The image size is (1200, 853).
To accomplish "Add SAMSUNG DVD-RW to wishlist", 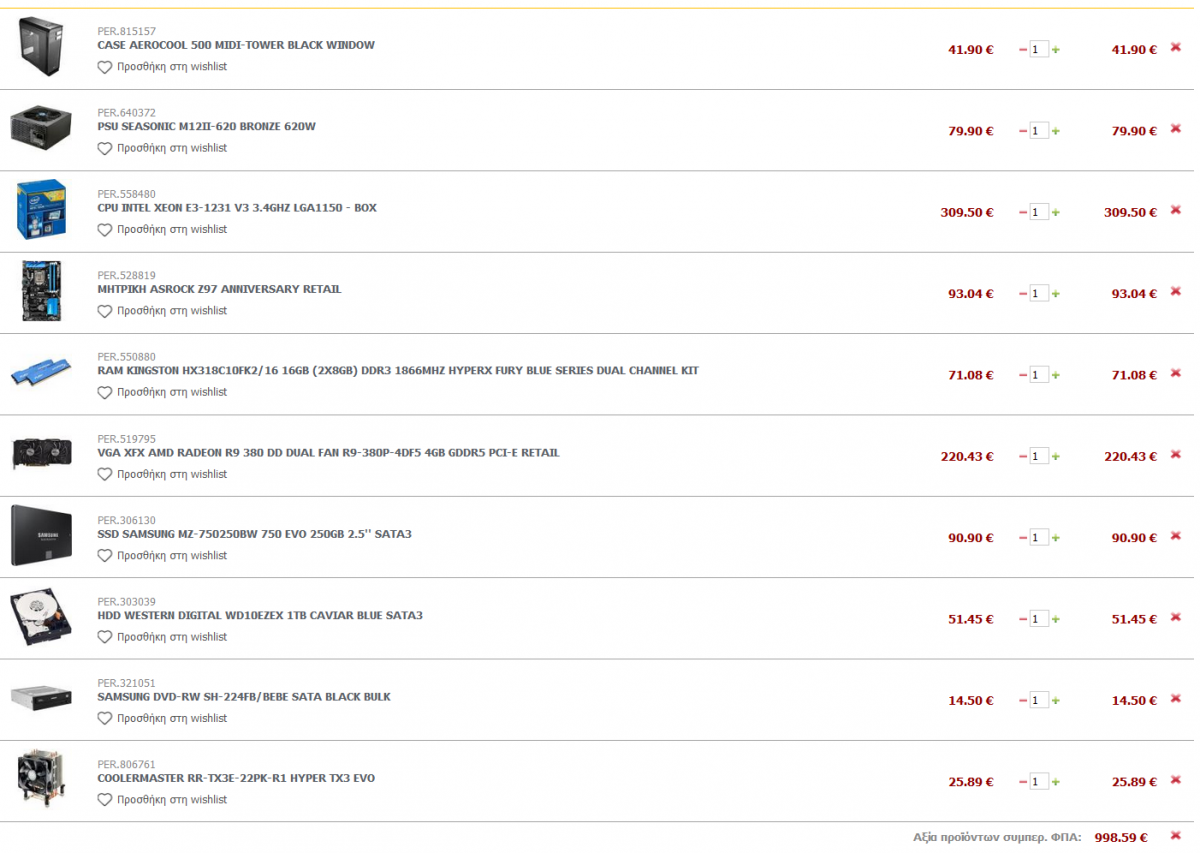I will tap(162, 718).
